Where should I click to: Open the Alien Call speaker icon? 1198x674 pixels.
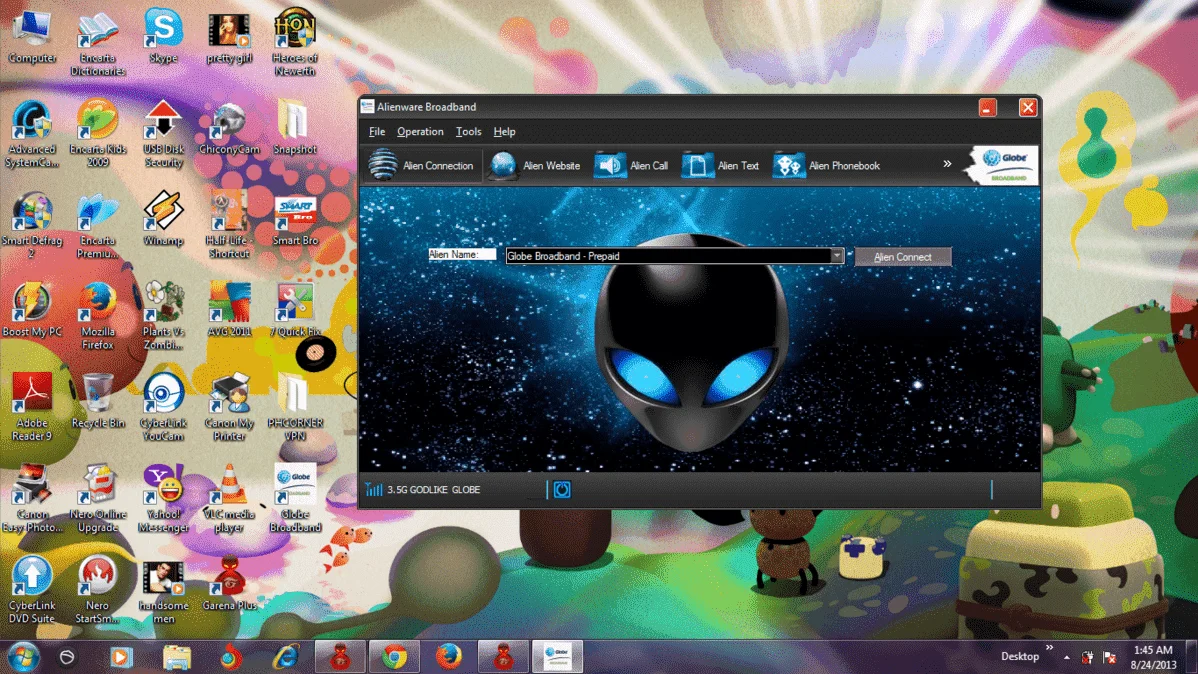(610, 165)
